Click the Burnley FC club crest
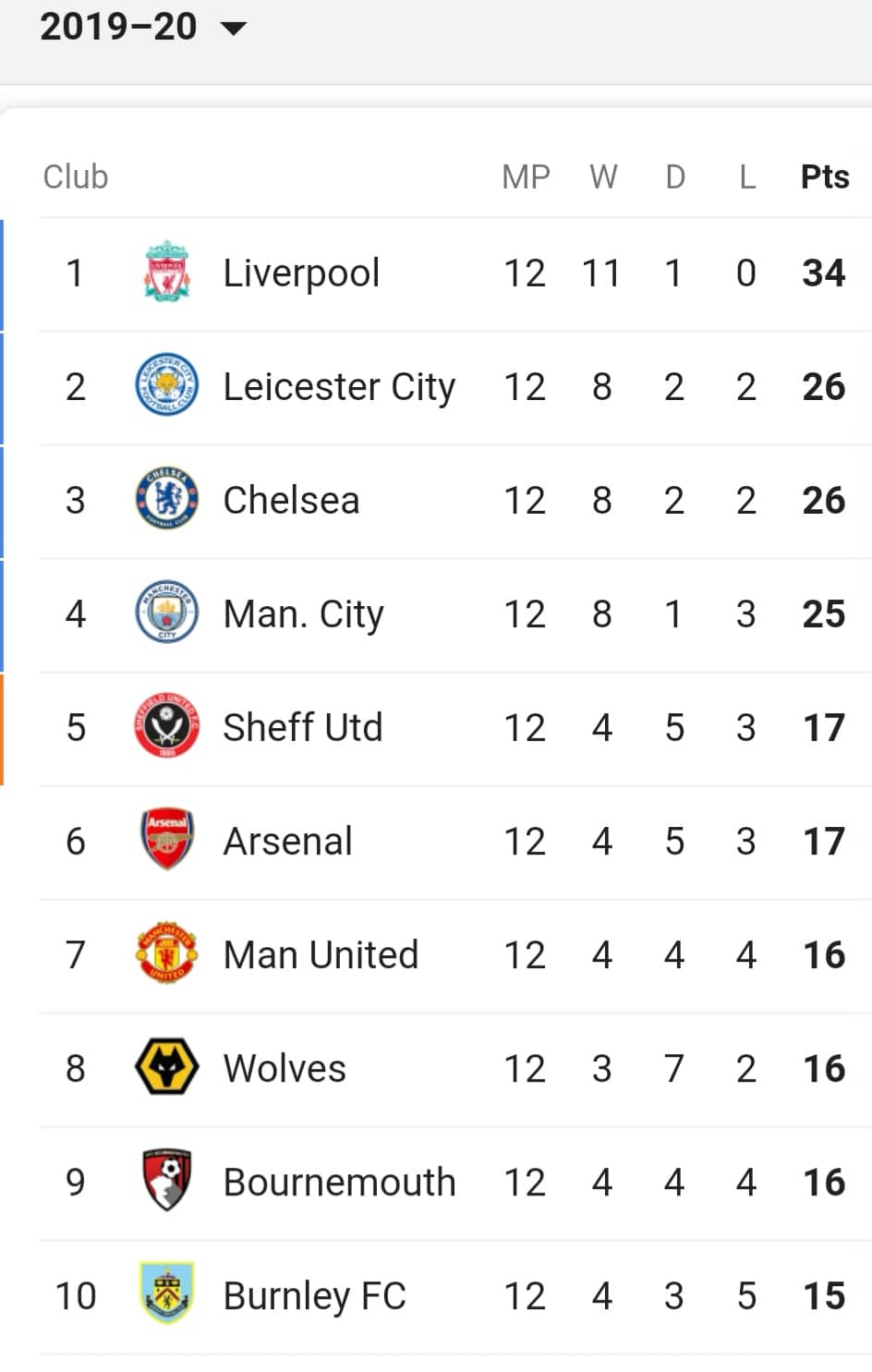This screenshot has width=872, height=1372. tap(167, 1295)
